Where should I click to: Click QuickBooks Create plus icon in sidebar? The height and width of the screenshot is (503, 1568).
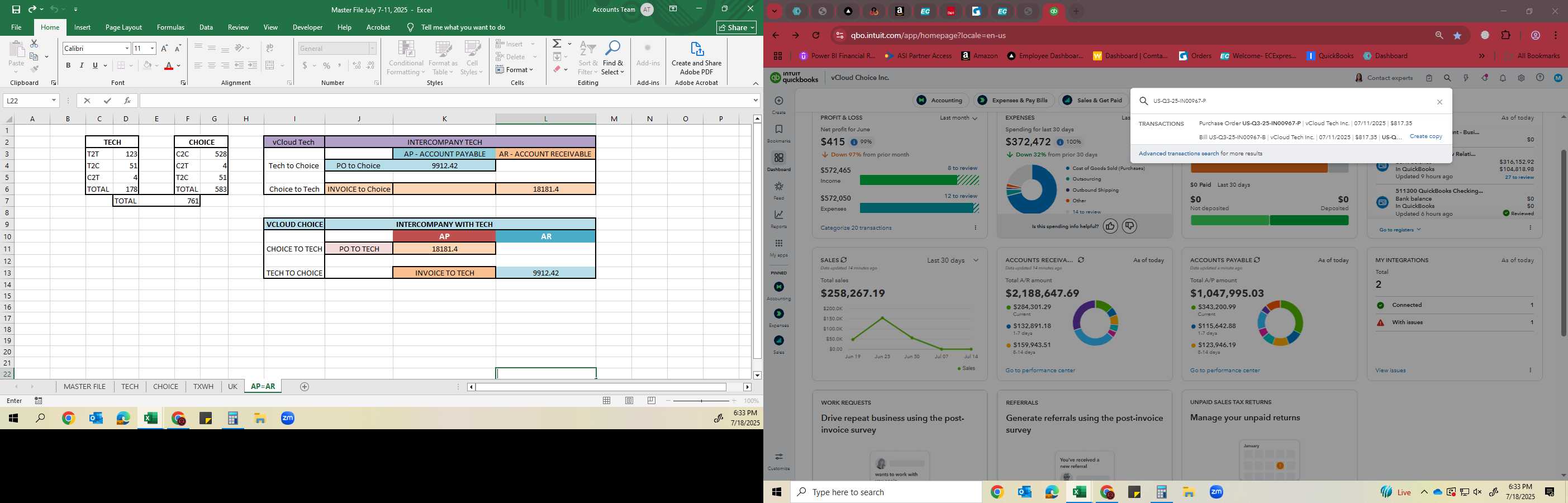click(778, 101)
